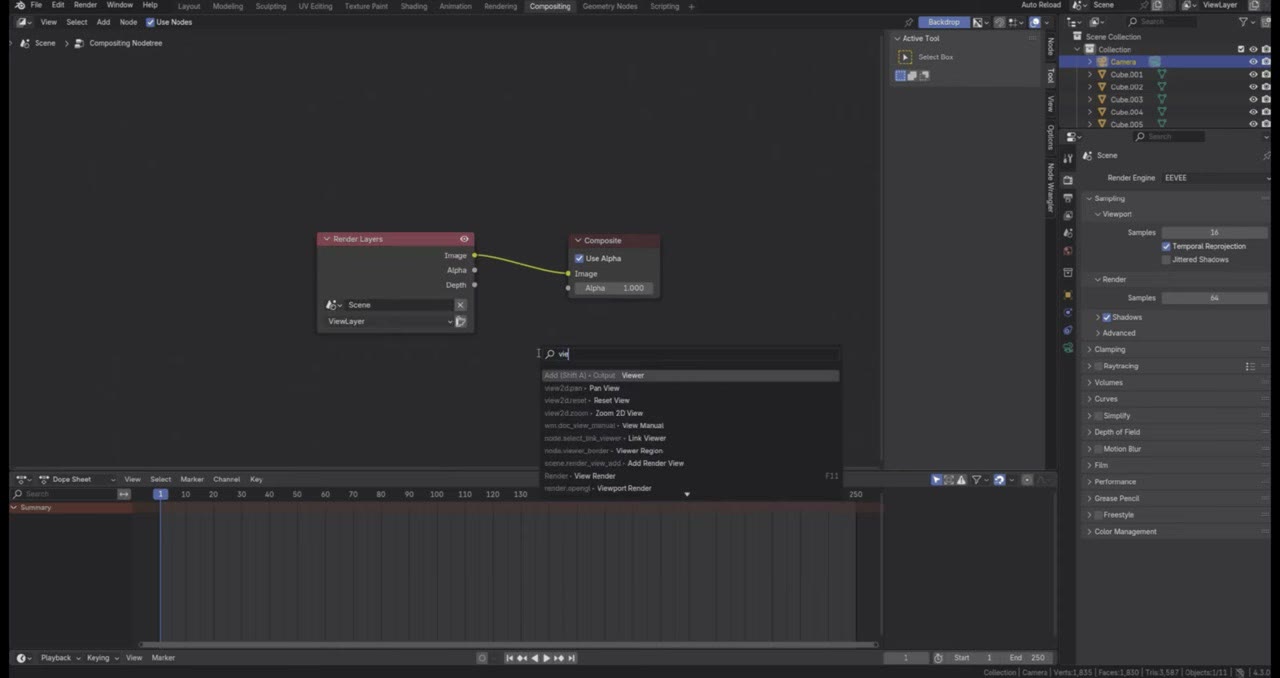Open the ViewLayer dropdown on Render Layers node

(389, 321)
